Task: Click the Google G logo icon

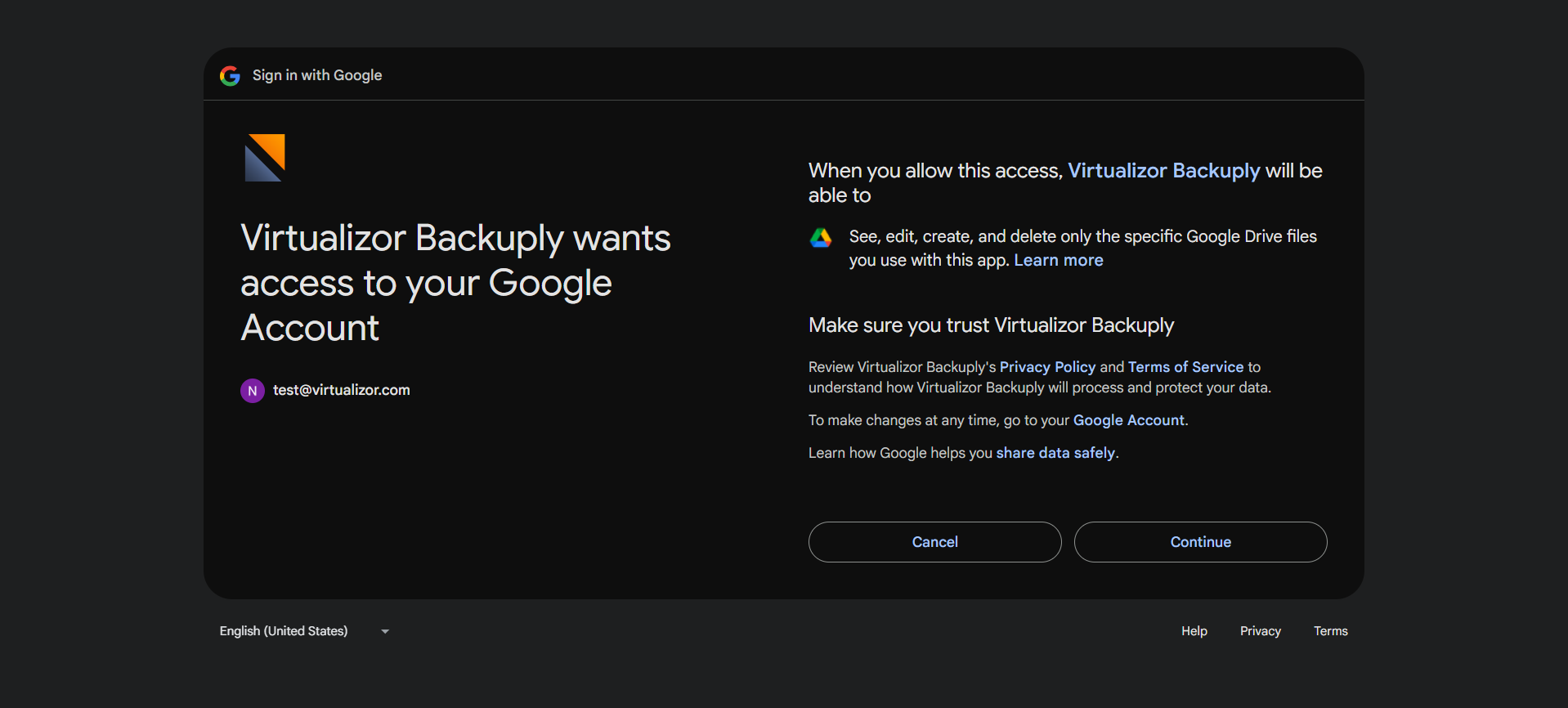Action: tap(230, 76)
